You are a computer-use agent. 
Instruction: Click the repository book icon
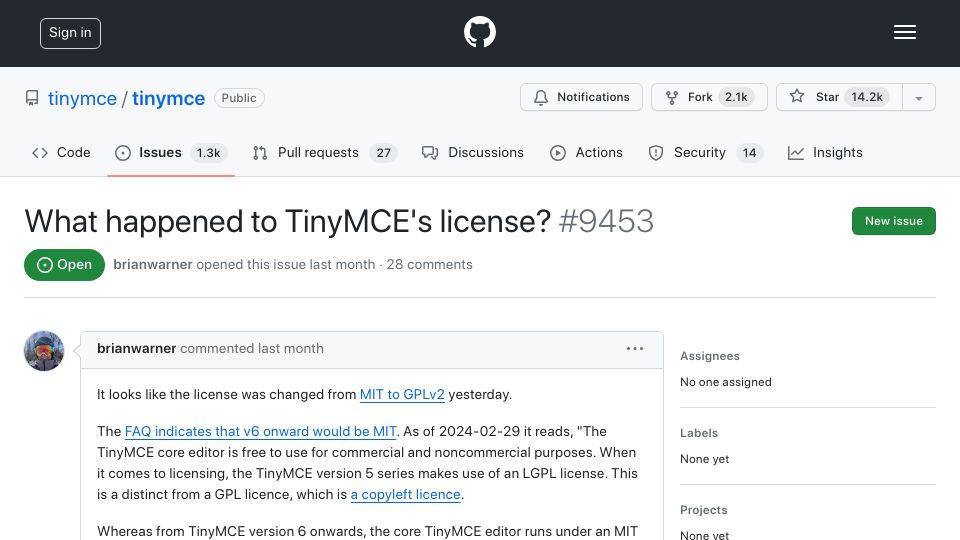32,98
